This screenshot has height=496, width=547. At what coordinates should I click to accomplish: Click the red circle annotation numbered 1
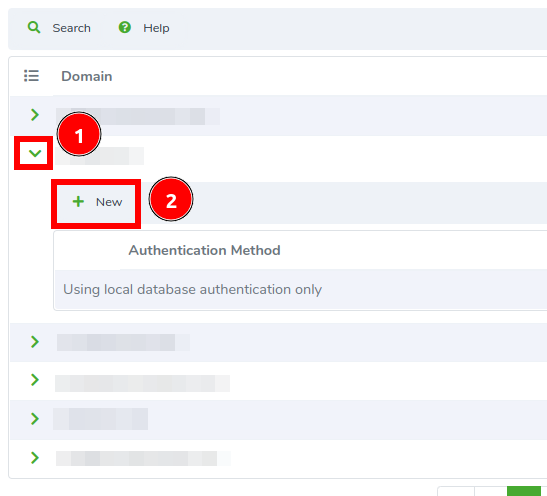pyautogui.click(x=79, y=134)
